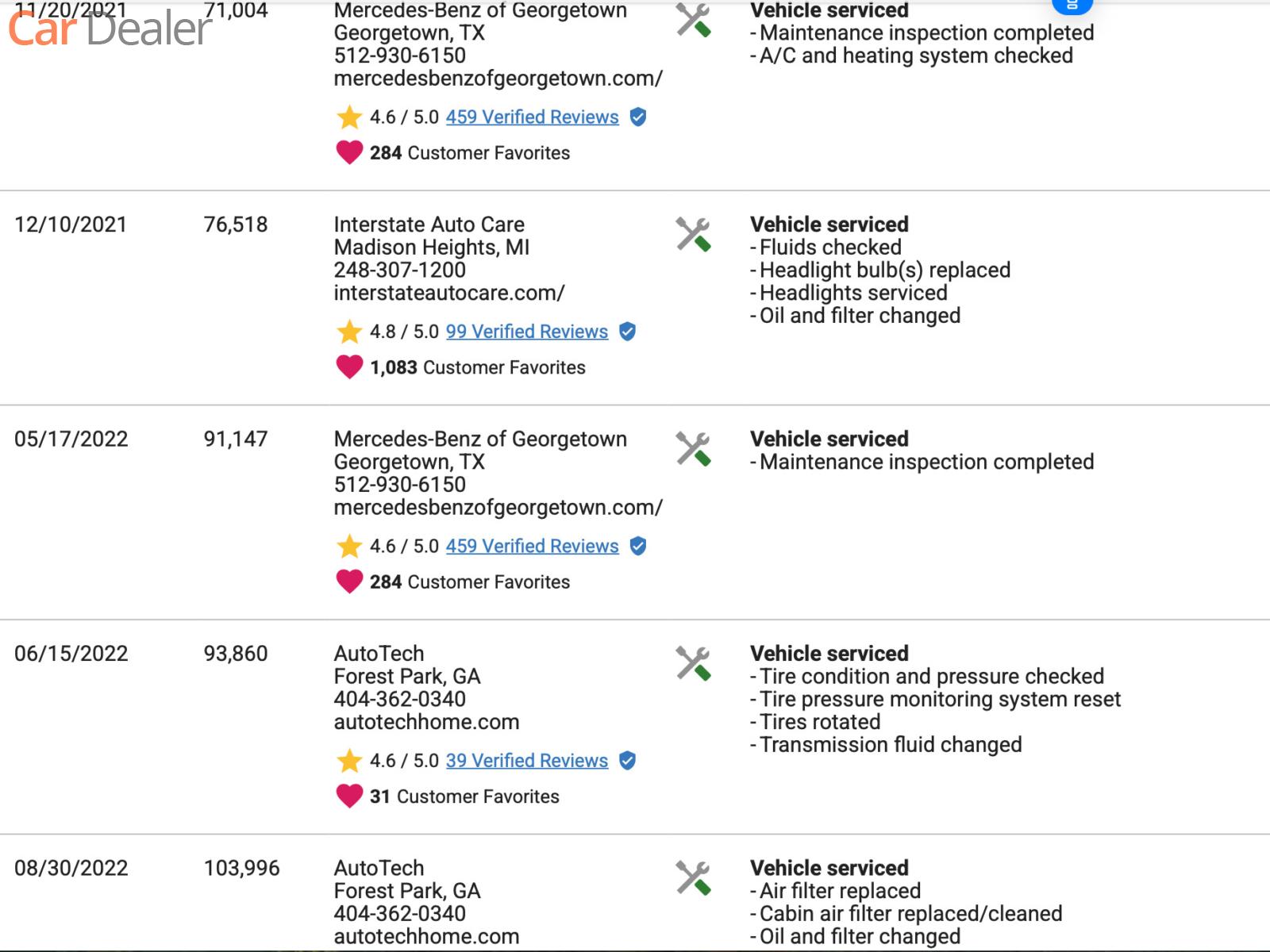Click the gold star beside Interstate Auto Care's 4.8 rating
This screenshot has width=1270, height=952.
tap(349, 332)
